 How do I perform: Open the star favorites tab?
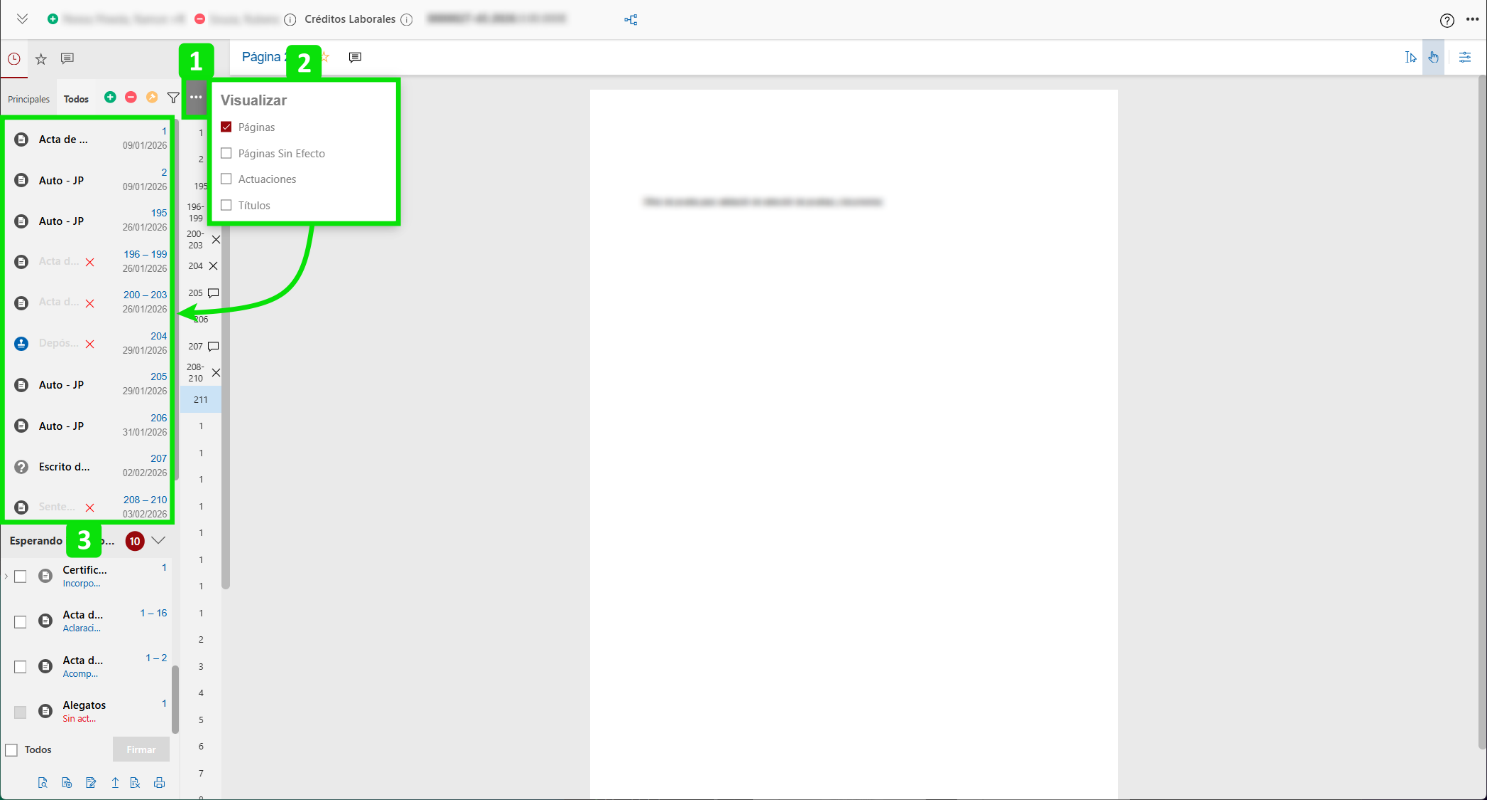41,59
